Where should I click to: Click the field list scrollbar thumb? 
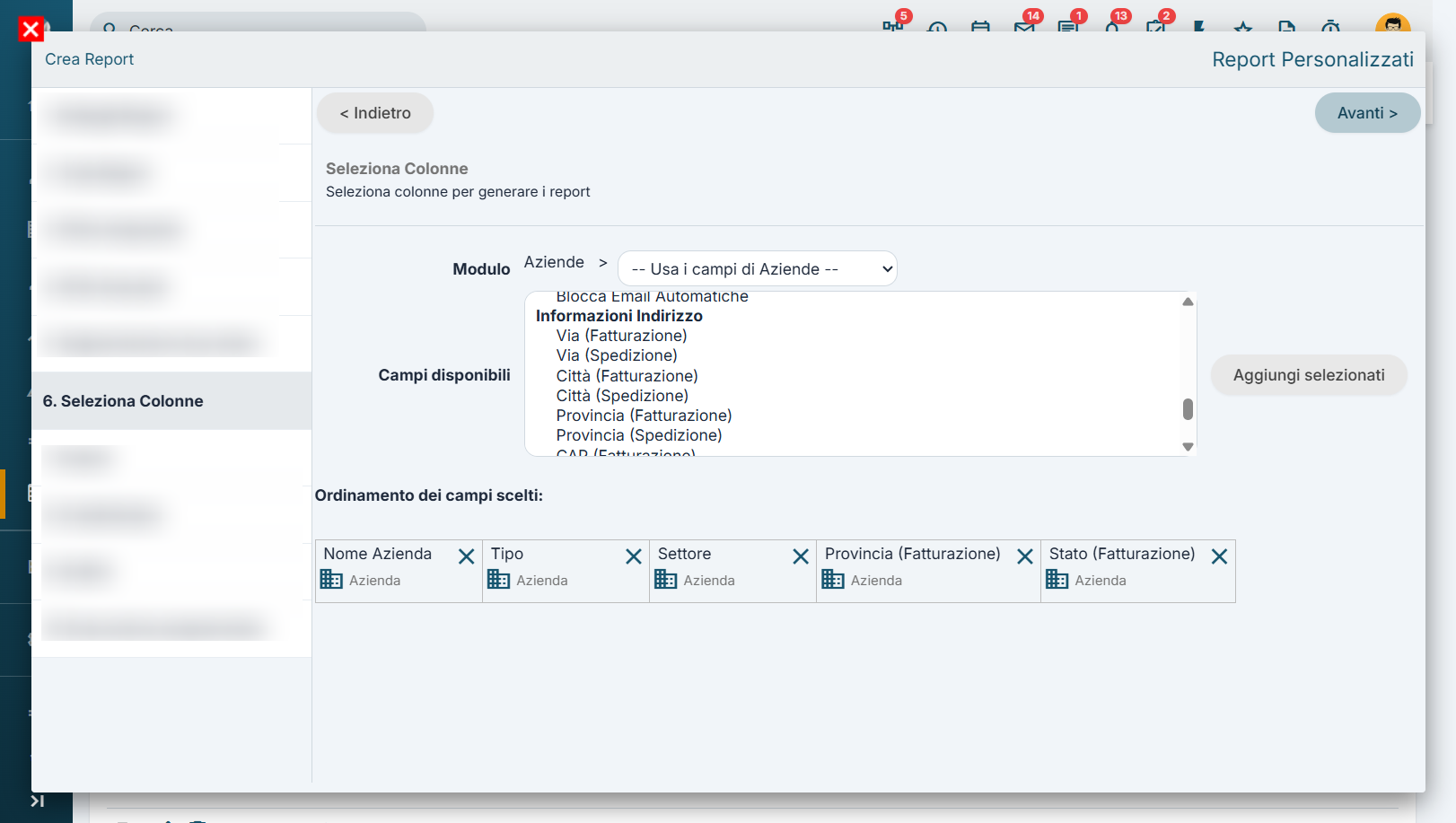[1188, 409]
